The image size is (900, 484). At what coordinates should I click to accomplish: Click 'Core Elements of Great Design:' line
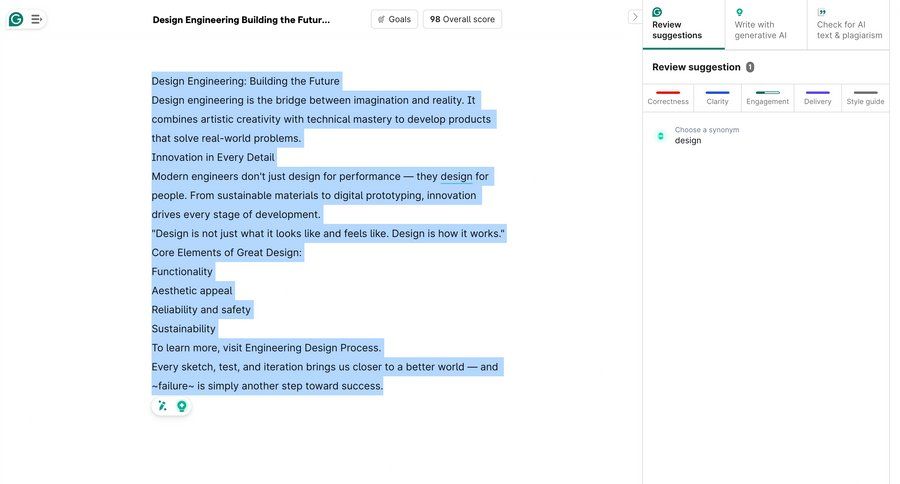(x=227, y=253)
